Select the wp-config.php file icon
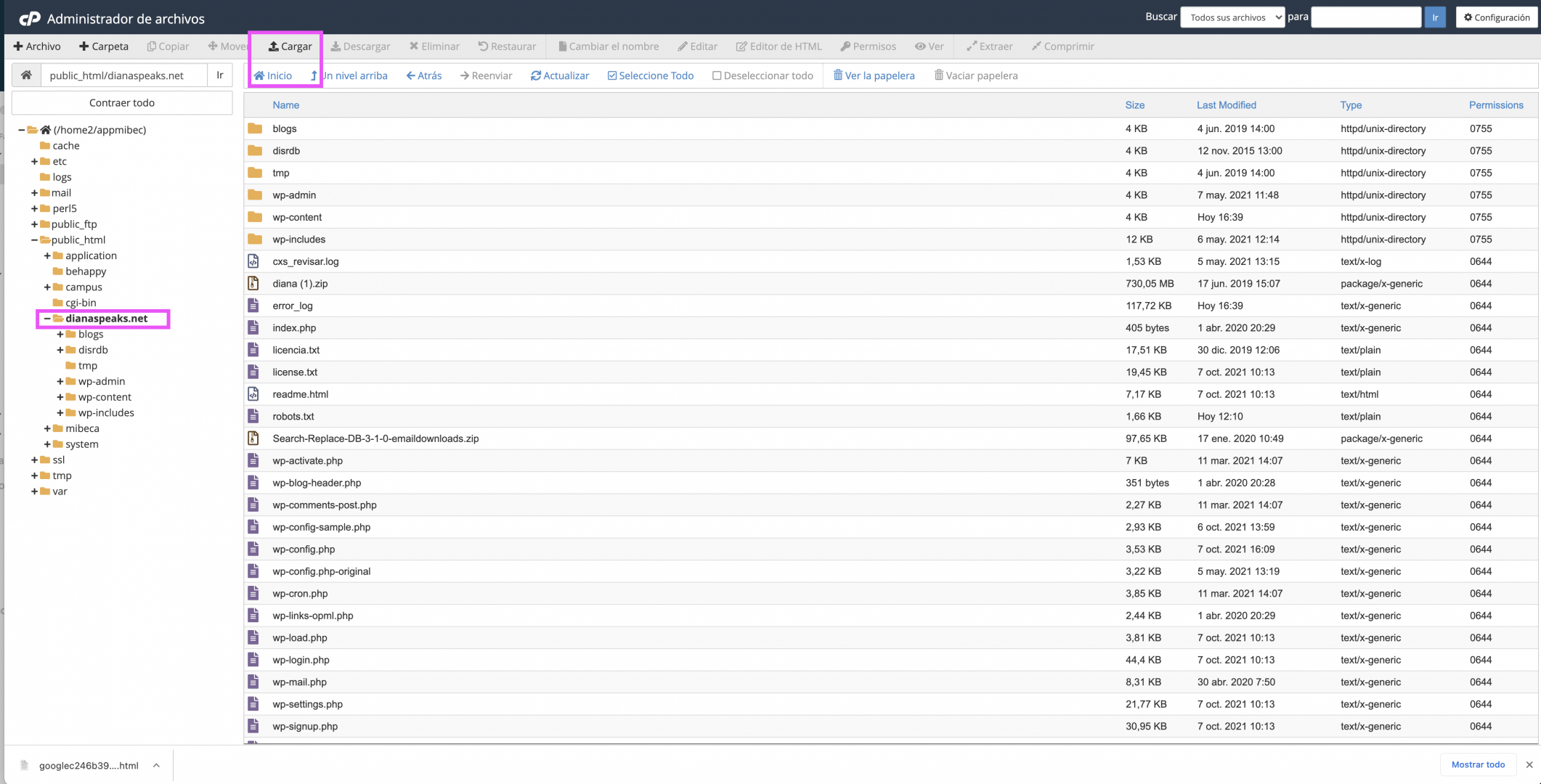1541x784 pixels. point(253,549)
